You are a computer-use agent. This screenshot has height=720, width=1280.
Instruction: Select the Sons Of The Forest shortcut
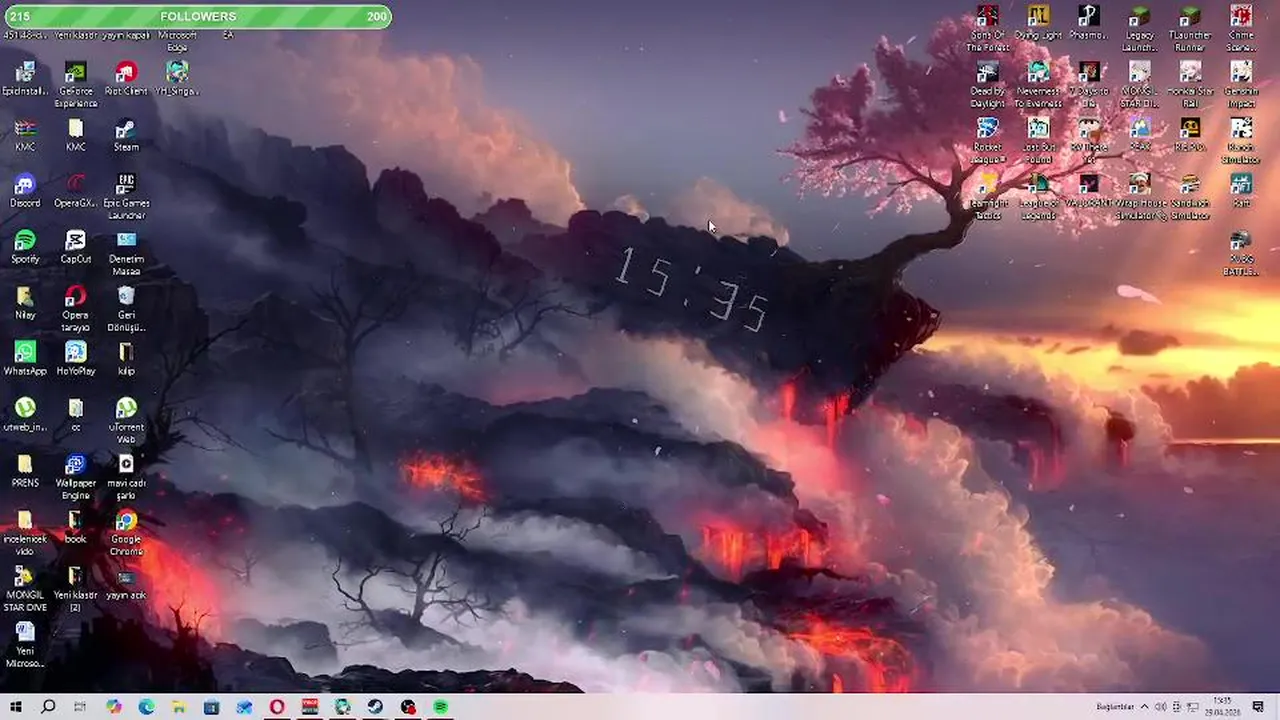coord(987,28)
